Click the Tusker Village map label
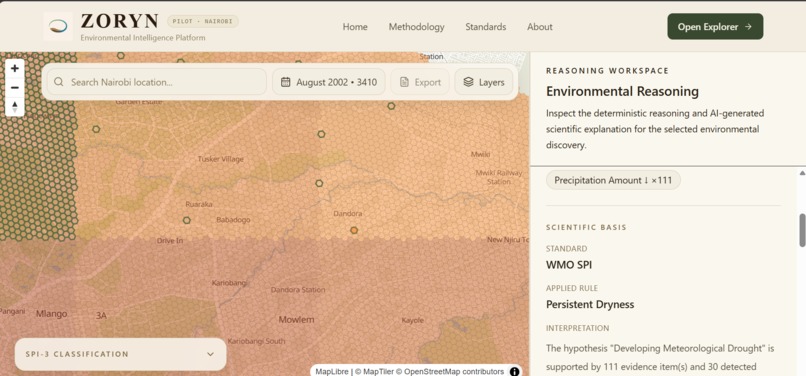 pyautogui.click(x=221, y=159)
